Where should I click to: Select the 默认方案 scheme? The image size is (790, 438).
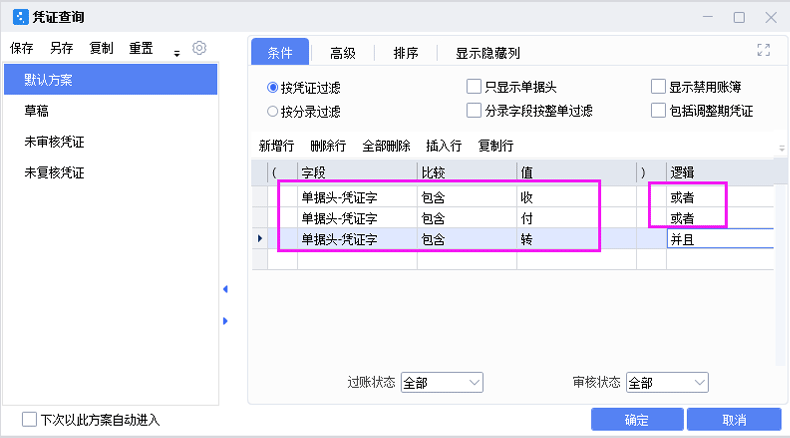click(110, 80)
